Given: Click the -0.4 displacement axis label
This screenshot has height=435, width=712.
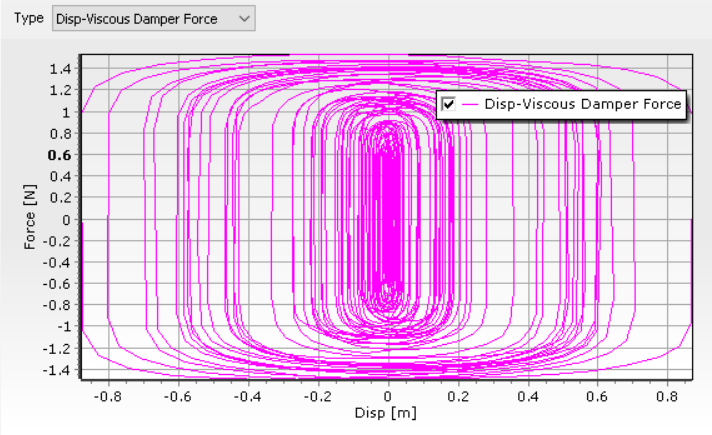Looking at the screenshot, I should 247,397.
